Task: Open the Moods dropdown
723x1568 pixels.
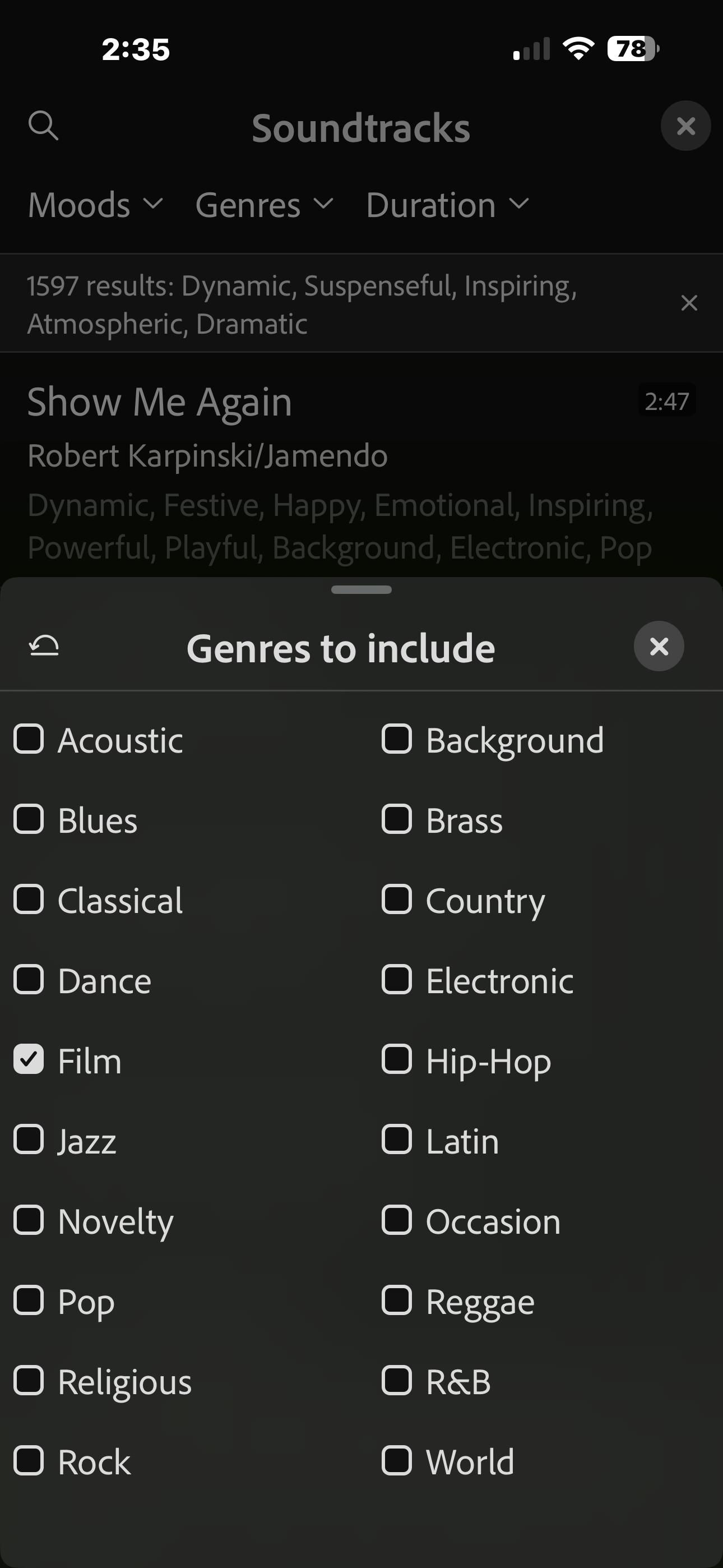Action: coord(95,205)
